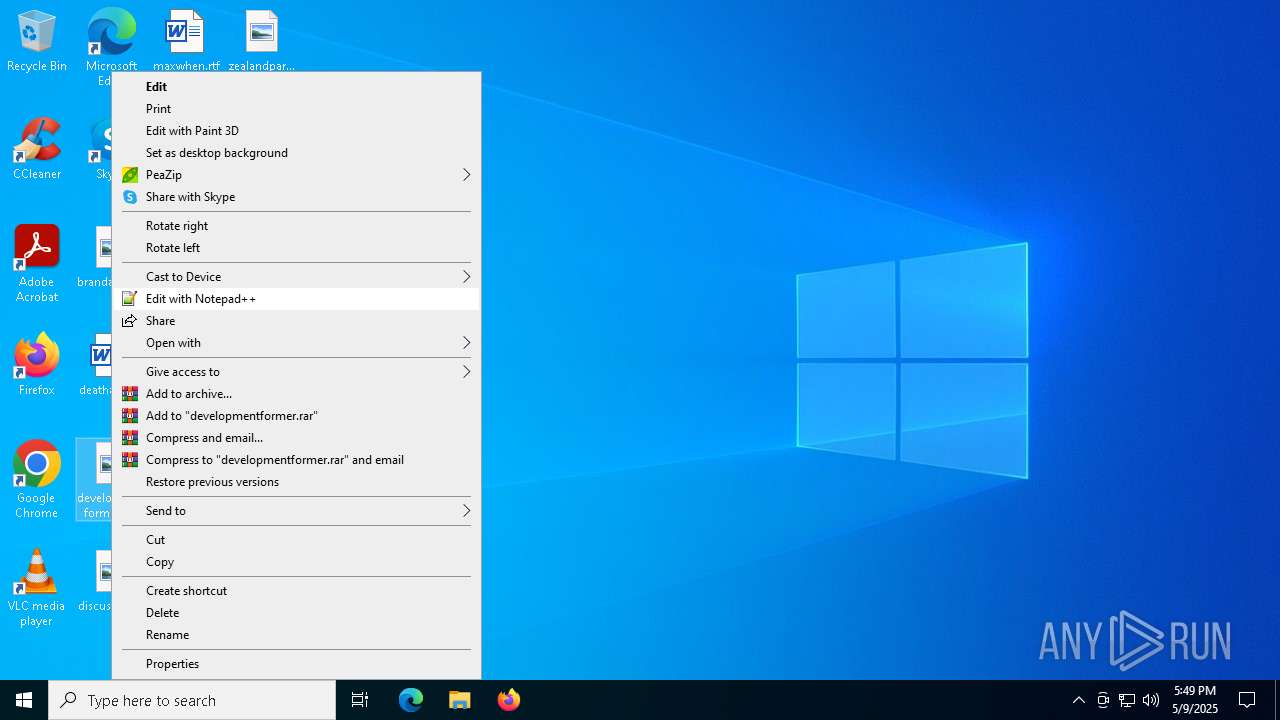Choose Rotate left in the menu
Viewport: 1280px width, 720px height.
tap(296, 248)
